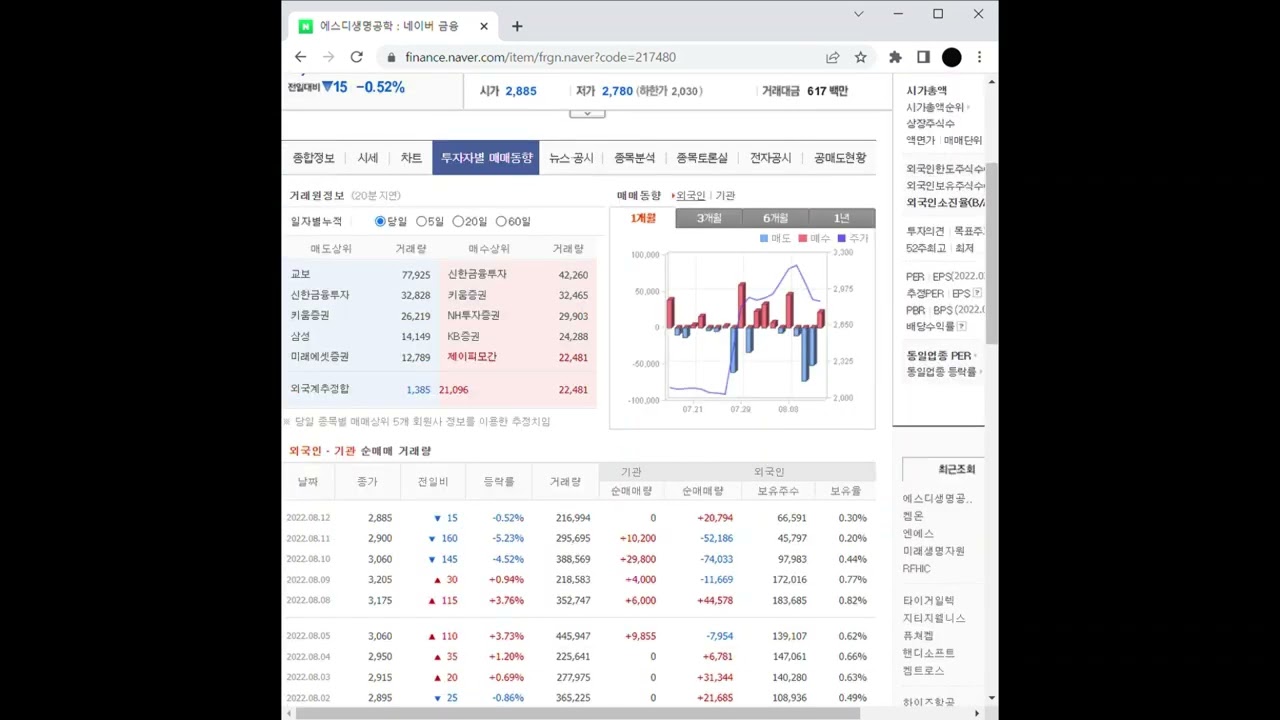Image resolution: width=1280 pixels, height=720 pixels.
Task: Select the 당일 radio button
Action: 380,221
